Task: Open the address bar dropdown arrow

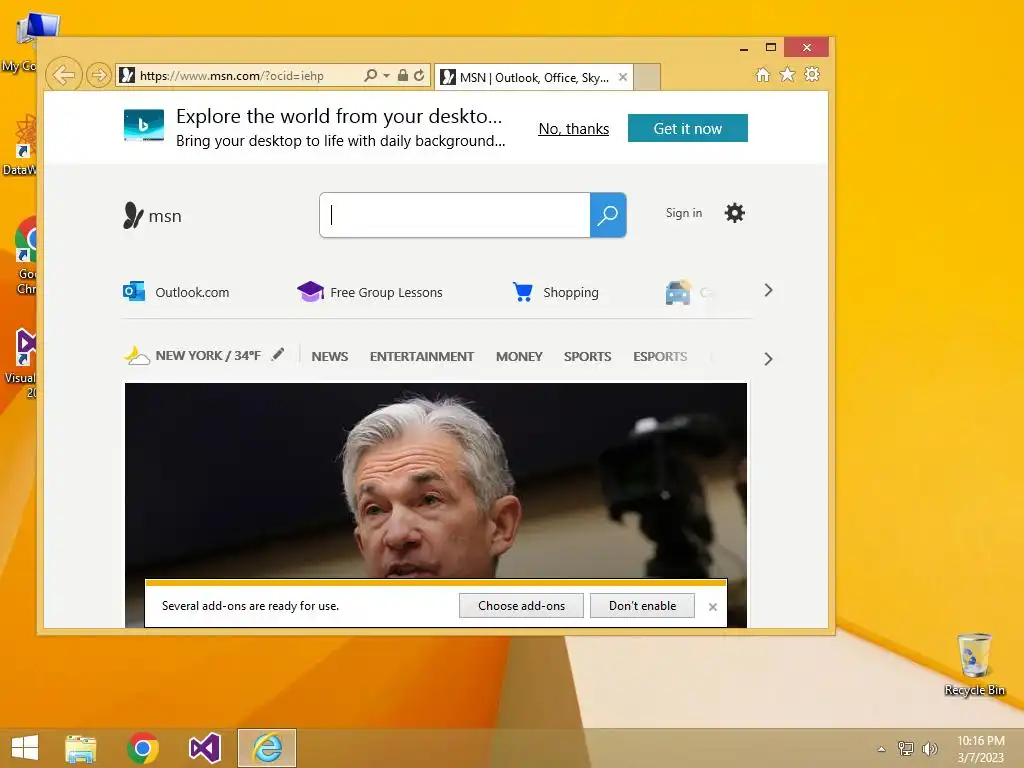Action: (387, 76)
